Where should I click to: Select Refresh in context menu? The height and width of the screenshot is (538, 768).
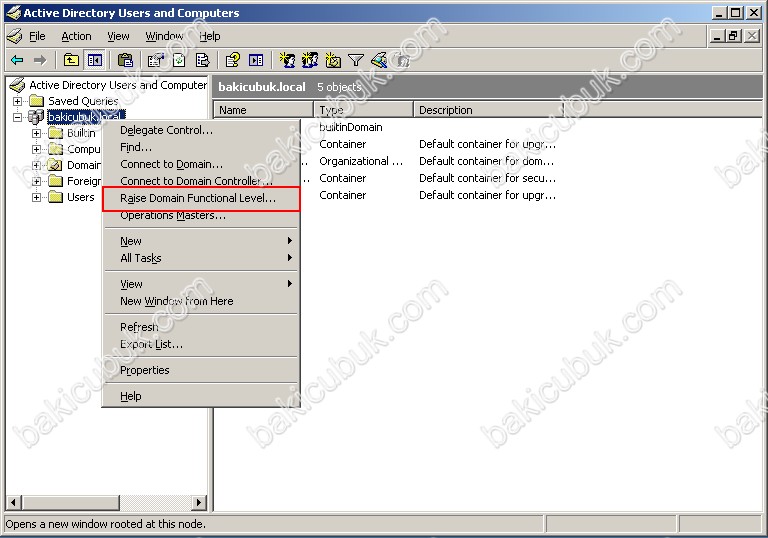pos(201,327)
